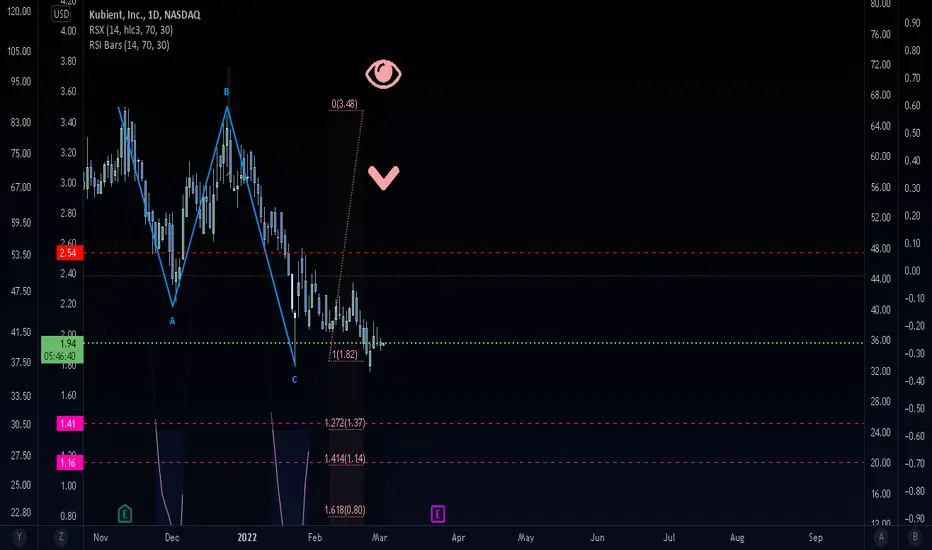This screenshot has height=550, width=932.
Task: Click the Feb date on time axis
Action: point(314,538)
